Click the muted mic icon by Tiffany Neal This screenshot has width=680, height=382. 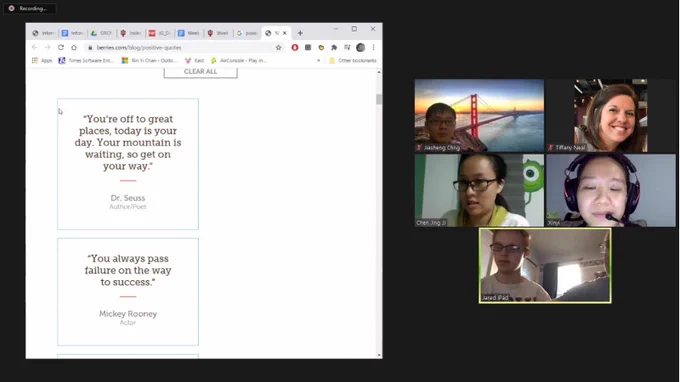tap(551, 148)
